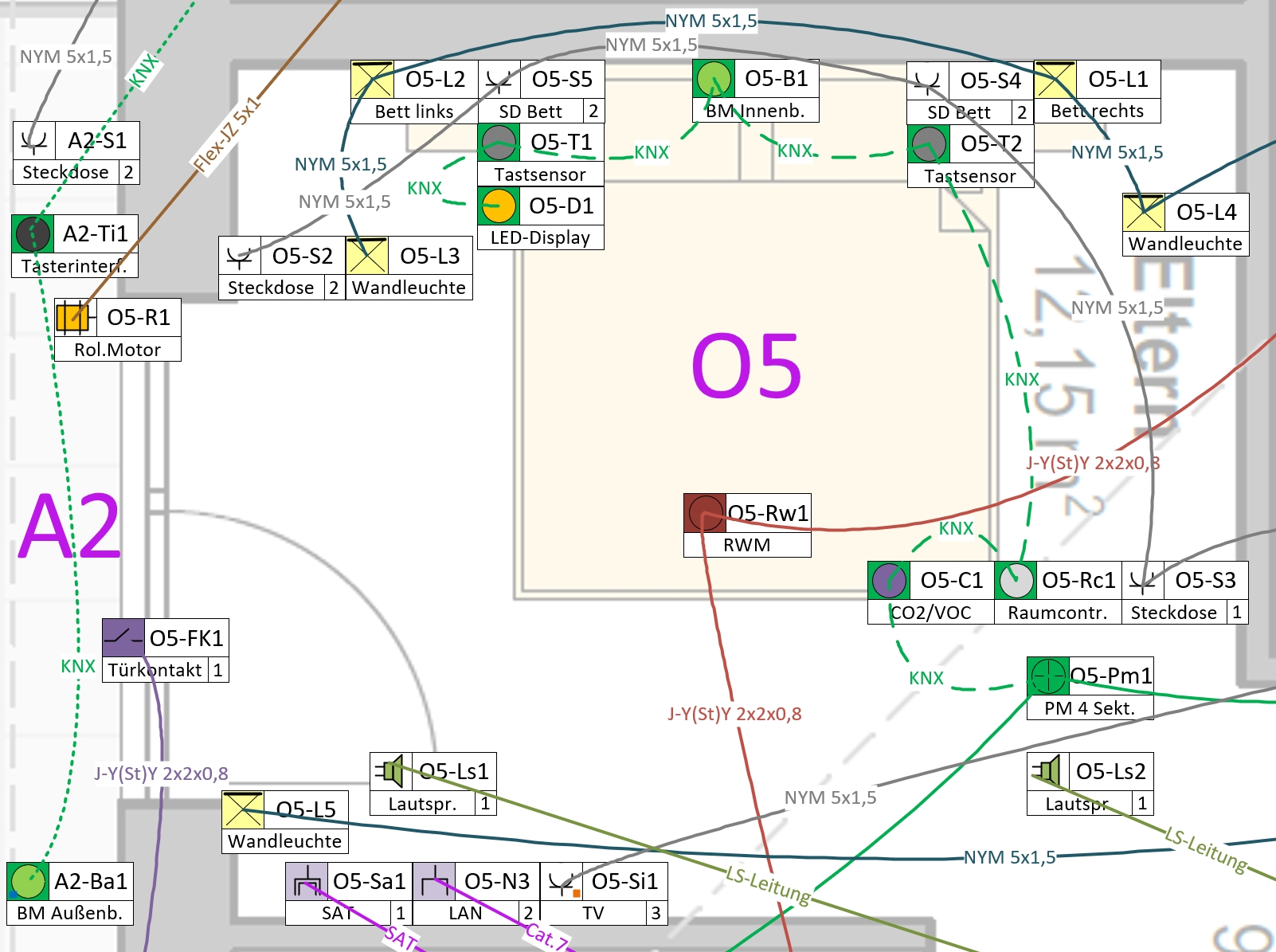
Task: Click the O5-L4 Wandleuchte lamp icon
Action: [1143, 213]
